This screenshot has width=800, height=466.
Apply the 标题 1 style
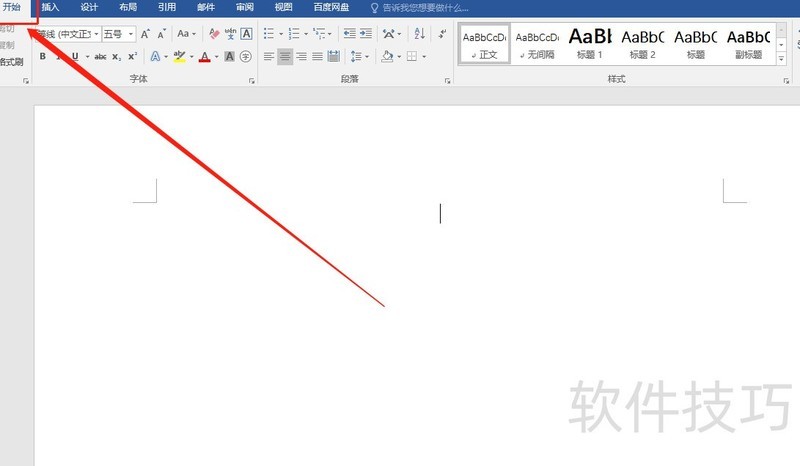click(590, 44)
